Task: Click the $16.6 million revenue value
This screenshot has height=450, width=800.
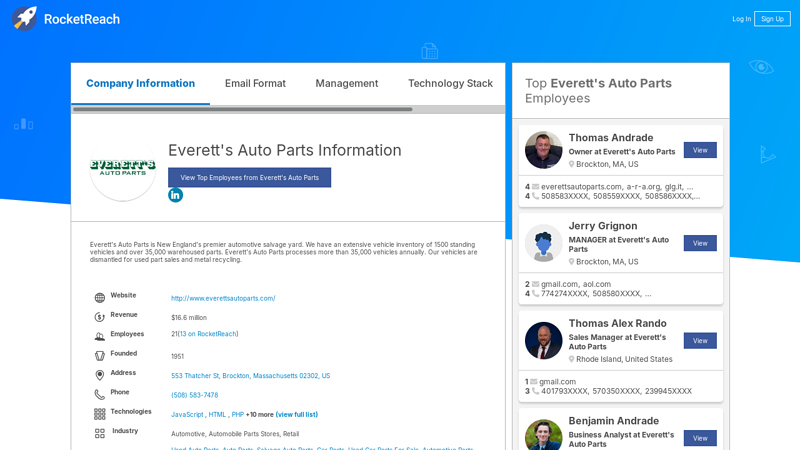Action: 189,317
